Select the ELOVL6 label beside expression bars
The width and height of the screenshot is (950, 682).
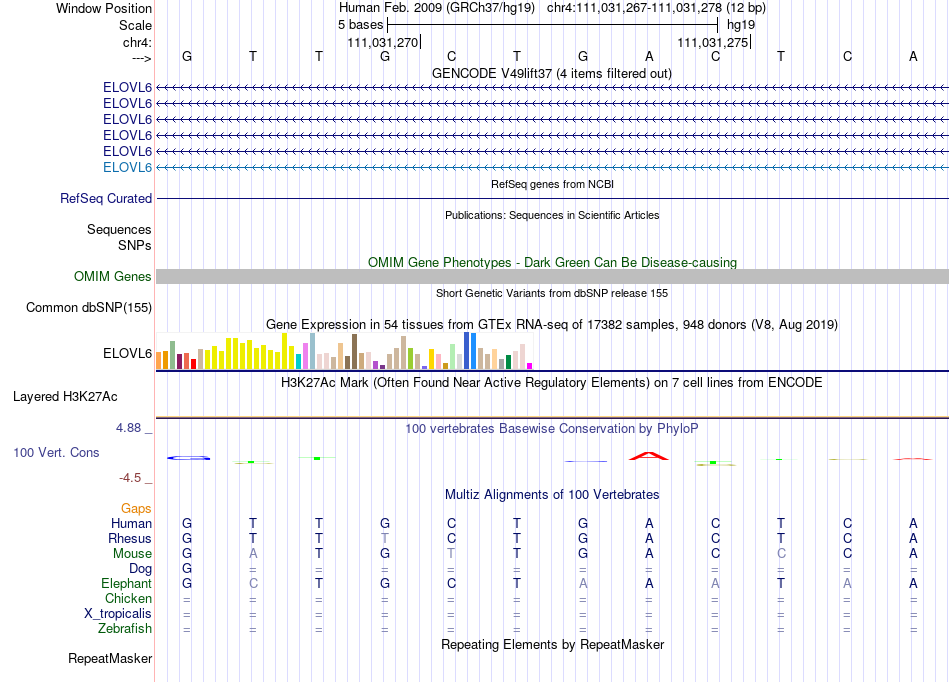127,353
